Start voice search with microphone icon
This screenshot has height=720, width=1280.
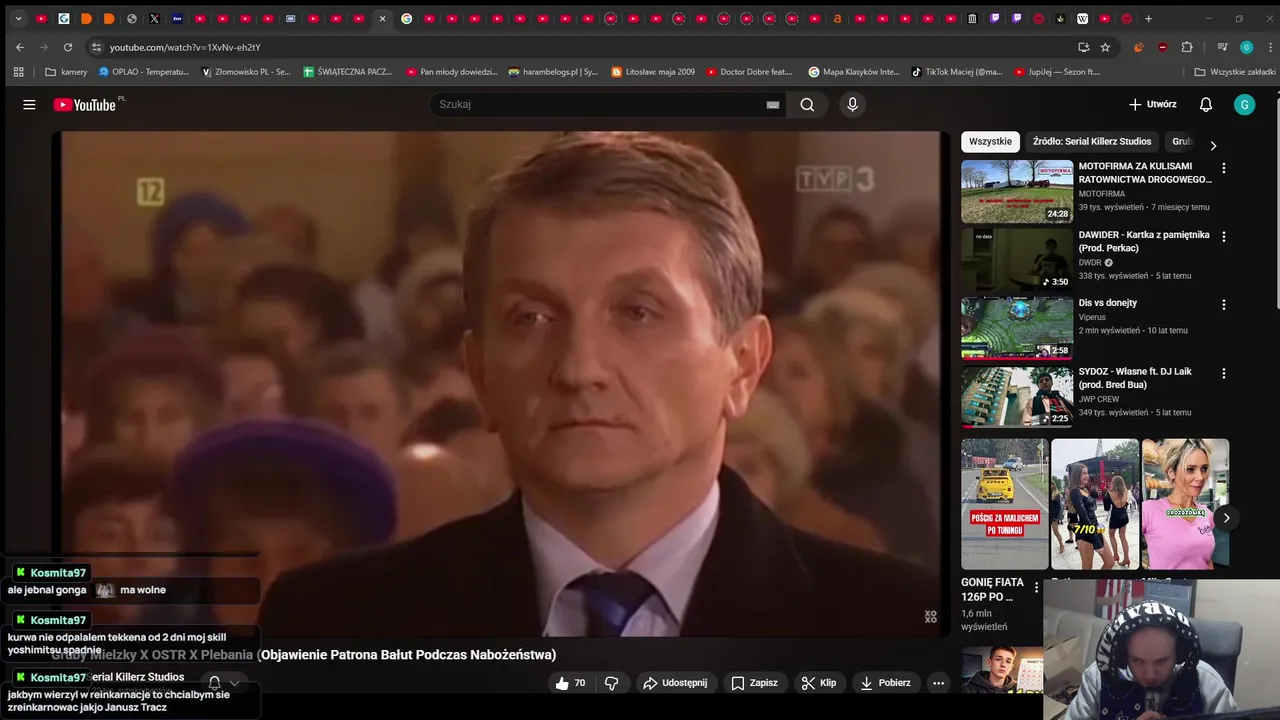[x=852, y=105]
